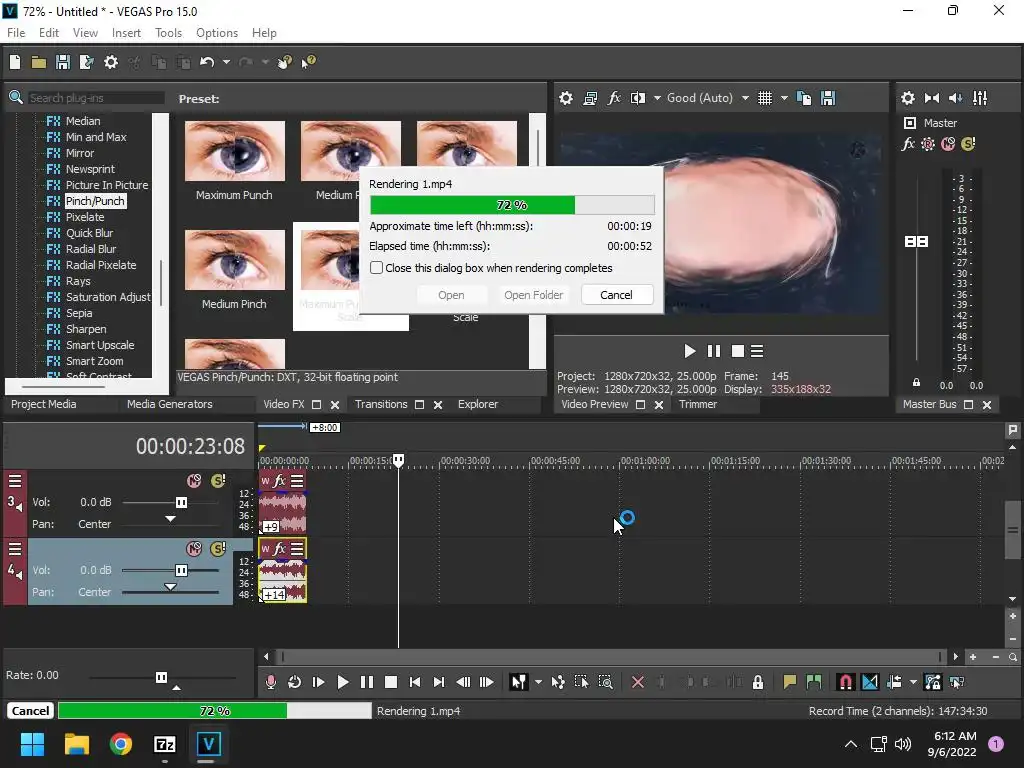Screen dimensions: 1024x768
Task: Click track 3 volume slider handle
Action: point(182,502)
